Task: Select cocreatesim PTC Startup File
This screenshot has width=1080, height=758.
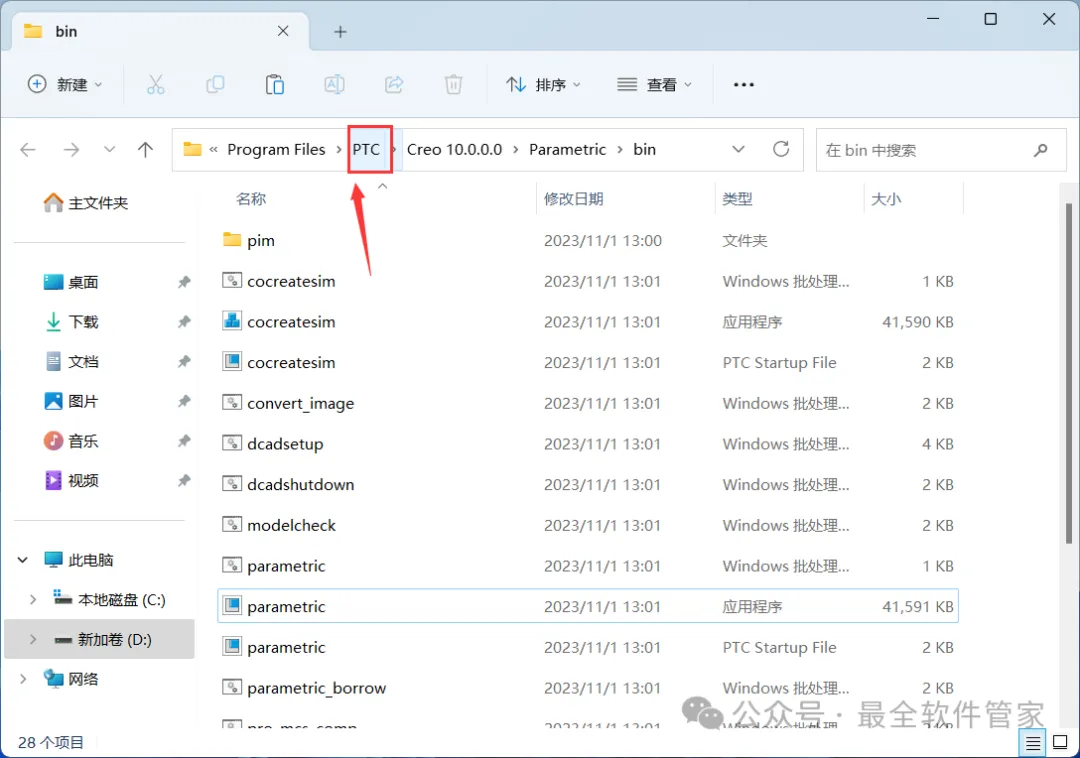Action: pyautogui.click(x=588, y=362)
